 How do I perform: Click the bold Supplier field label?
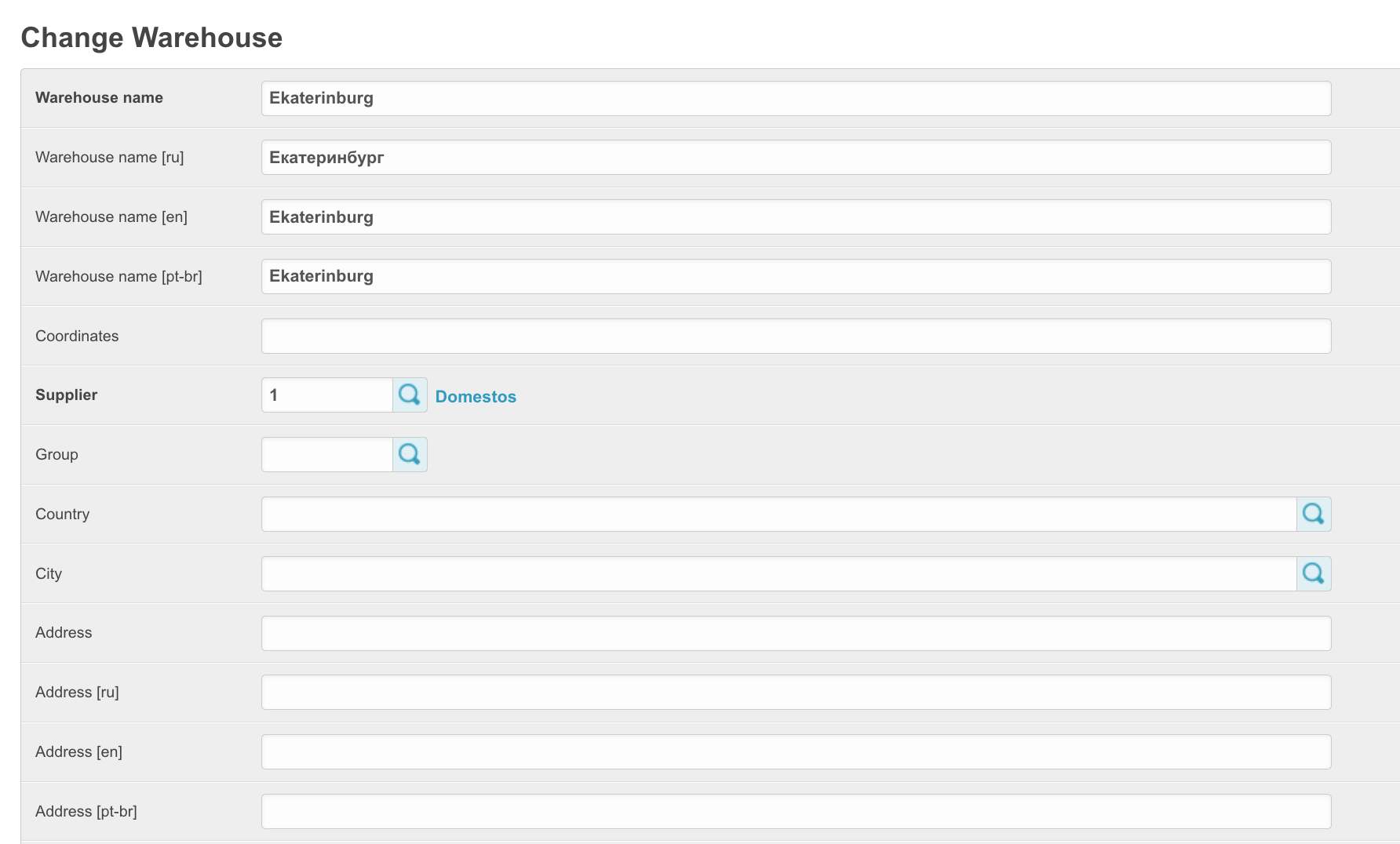pyautogui.click(x=67, y=395)
